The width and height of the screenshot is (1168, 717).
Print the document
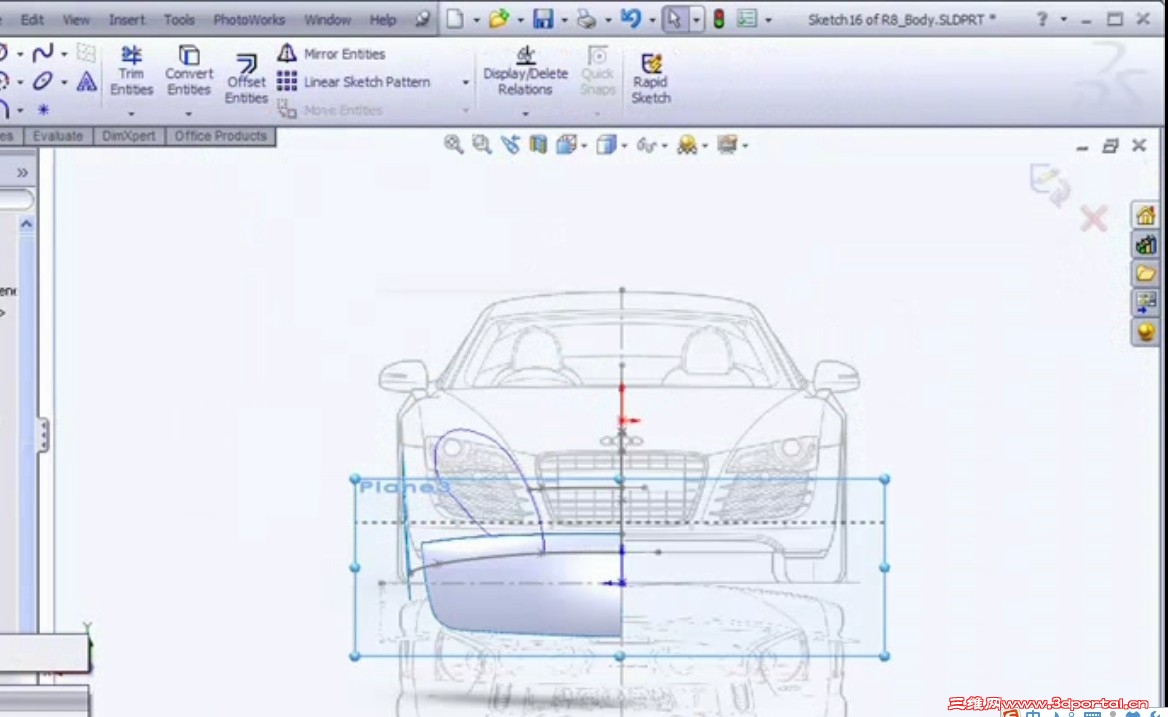tap(587, 19)
